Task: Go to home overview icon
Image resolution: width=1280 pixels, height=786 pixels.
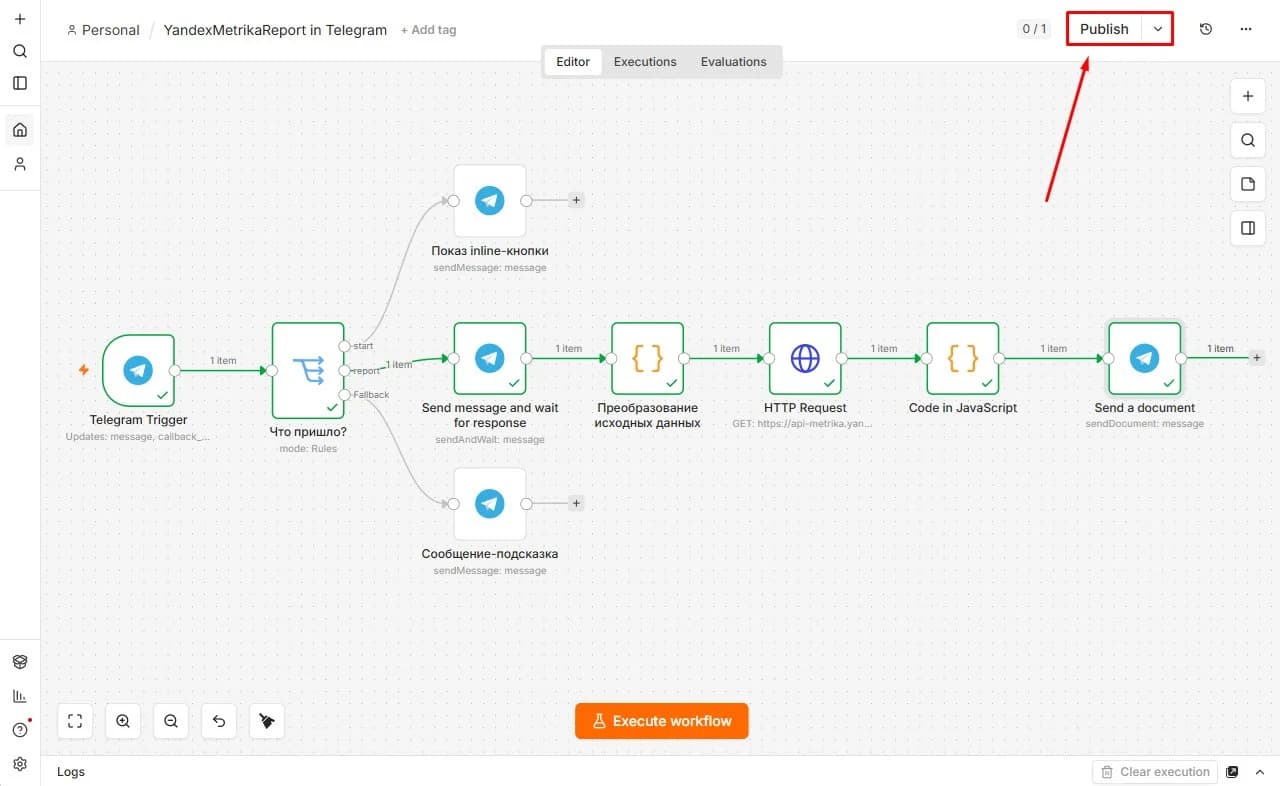Action: 20,129
